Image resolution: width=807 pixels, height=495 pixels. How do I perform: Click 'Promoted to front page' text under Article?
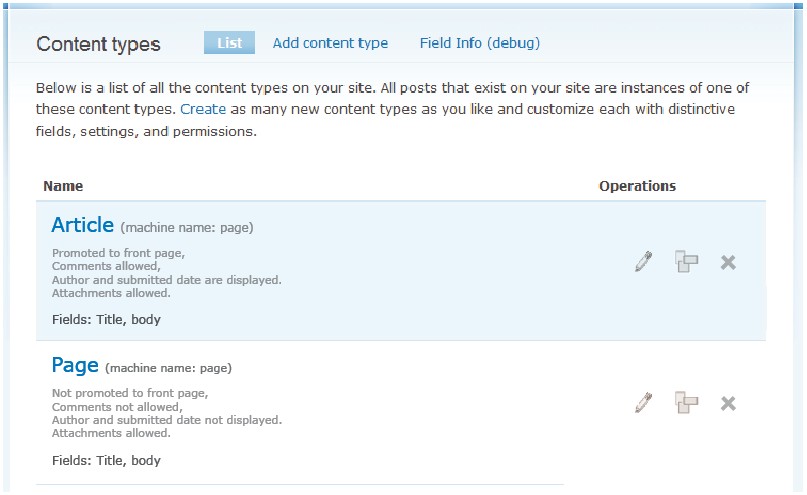[x=118, y=253]
